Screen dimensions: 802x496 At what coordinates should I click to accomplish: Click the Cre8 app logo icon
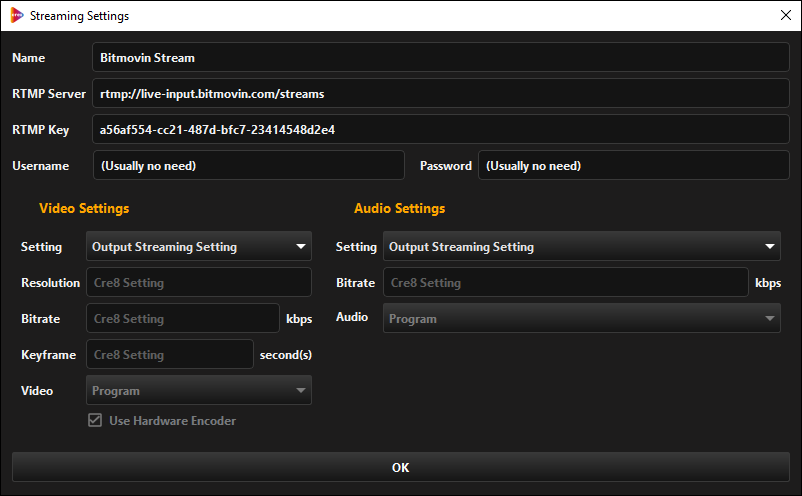tap(17, 15)
